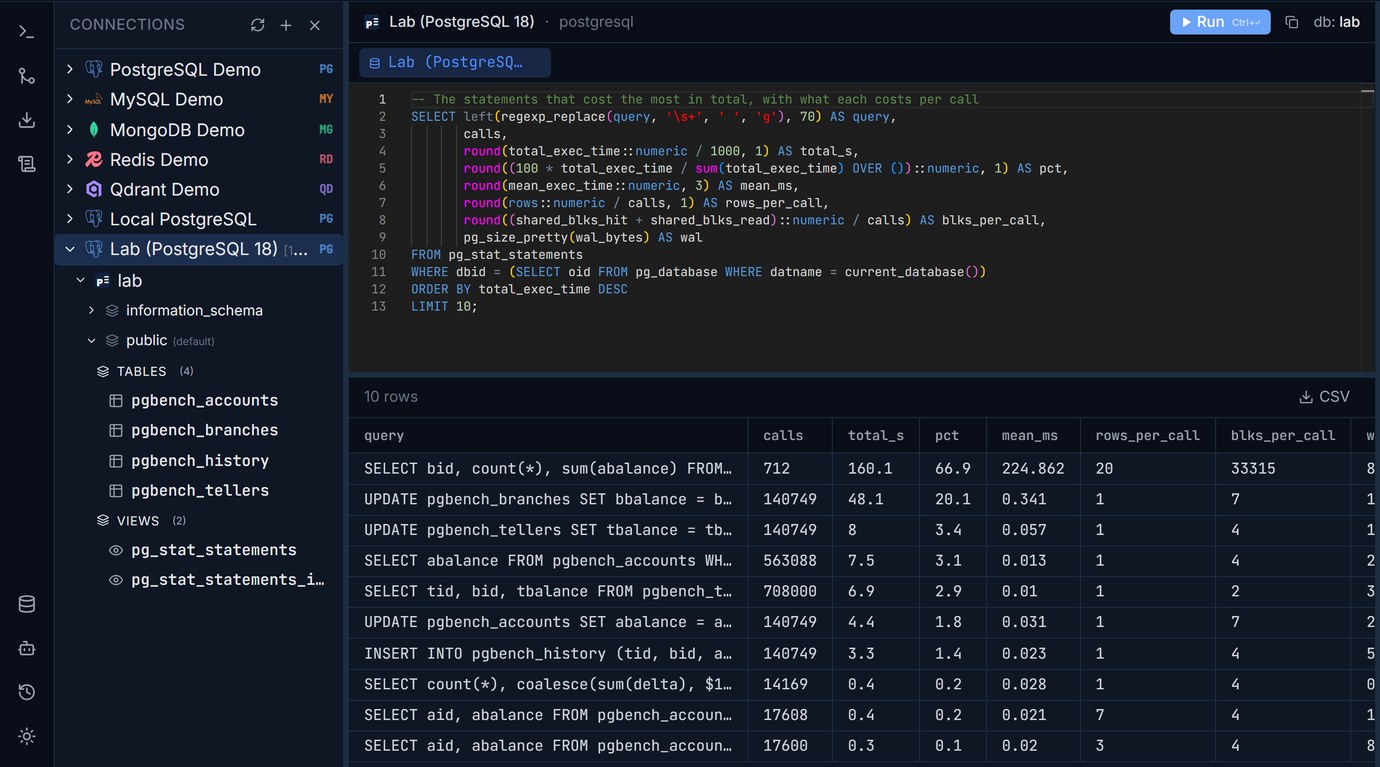Open the terminal console icon in sidebar
This screenshot has width=1380, height=767.
pyautogui.click(x=27, y=32)
